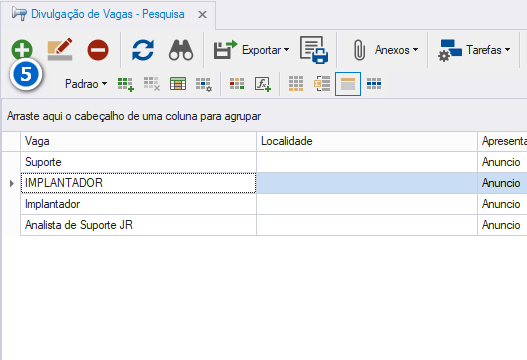Click the red delete record icon
The width and height of the screenshot is (527, 360).
click(98, 50)
